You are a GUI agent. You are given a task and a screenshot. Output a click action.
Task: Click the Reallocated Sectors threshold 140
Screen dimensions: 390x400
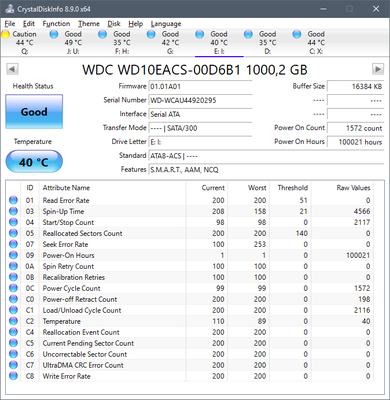[x=302, y=233]
